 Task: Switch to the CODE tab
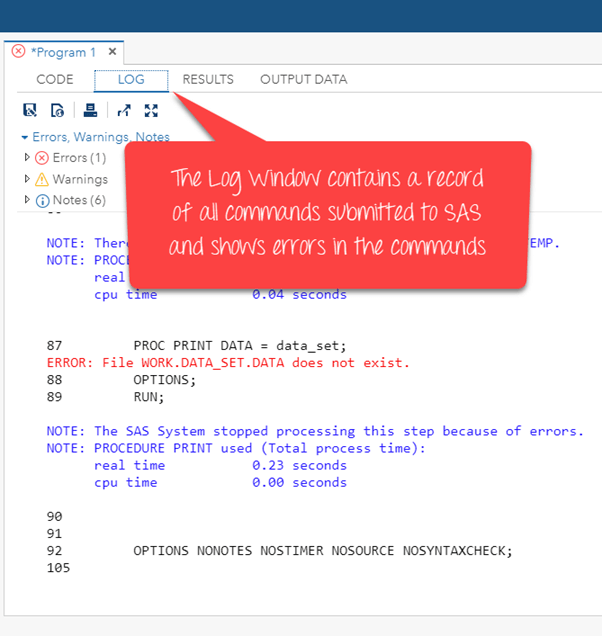point(55,79)
